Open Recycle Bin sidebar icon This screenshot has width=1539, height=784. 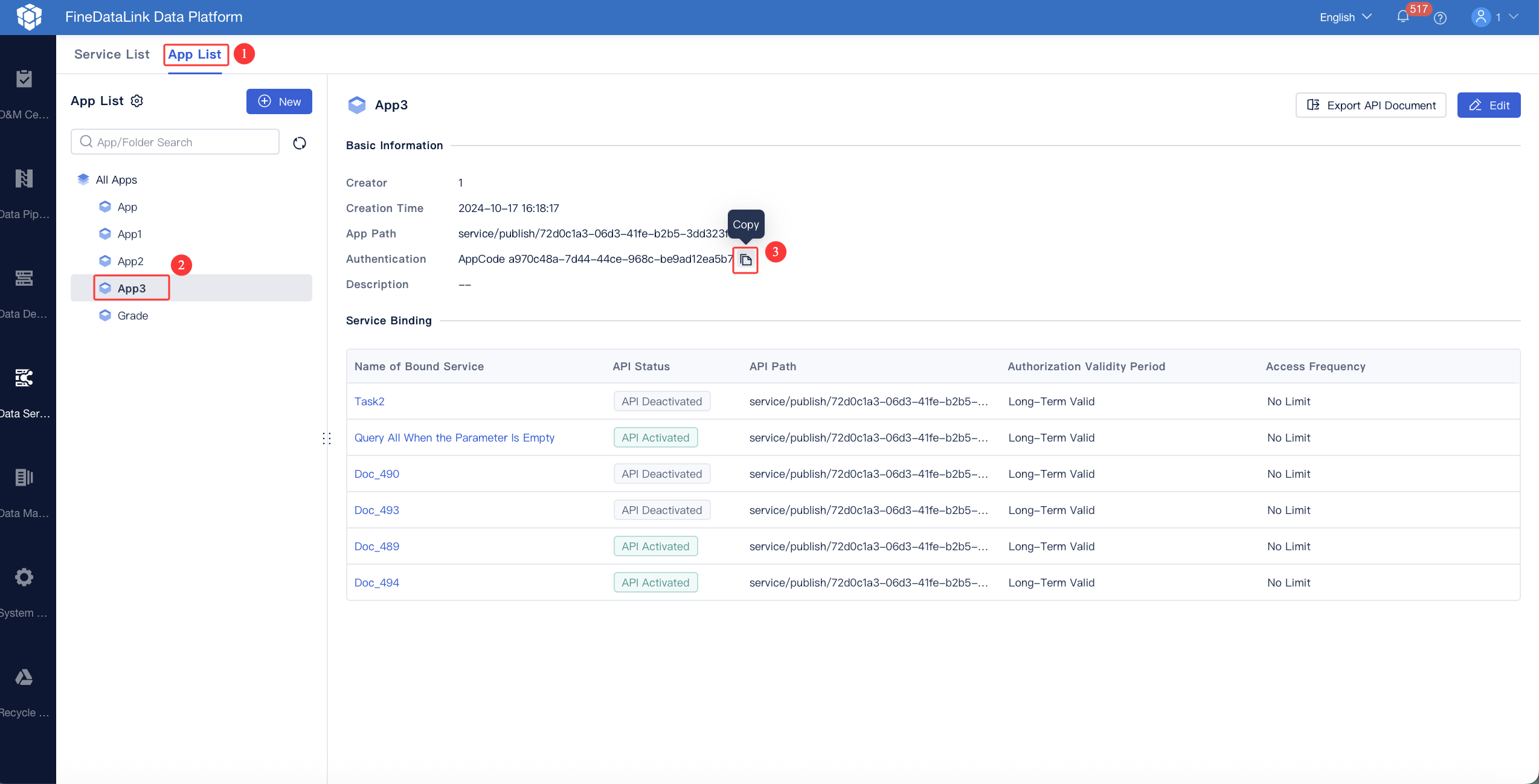click(24, 677)
